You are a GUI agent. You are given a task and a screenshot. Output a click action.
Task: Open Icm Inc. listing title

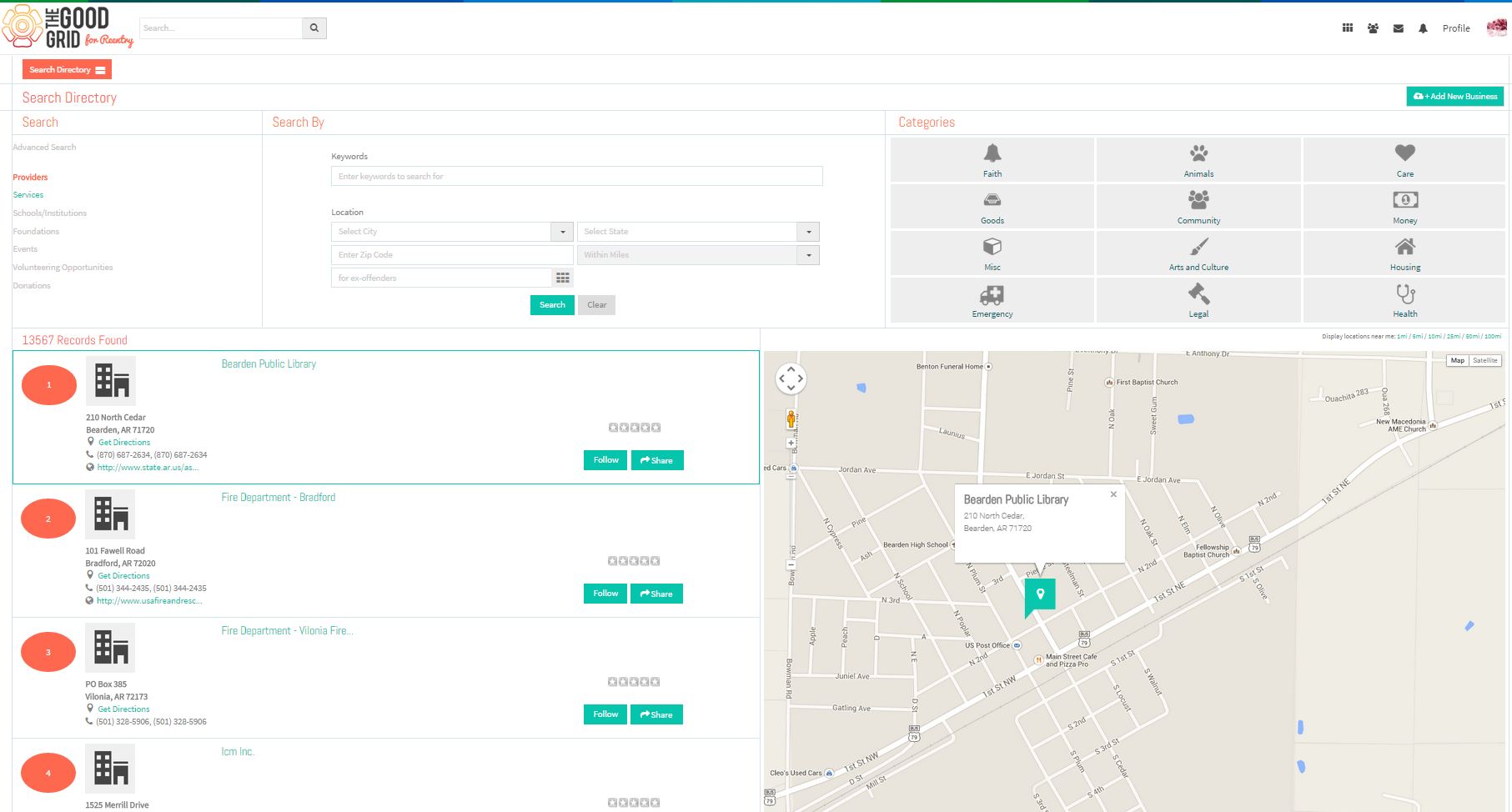click(x=238, y=752)
